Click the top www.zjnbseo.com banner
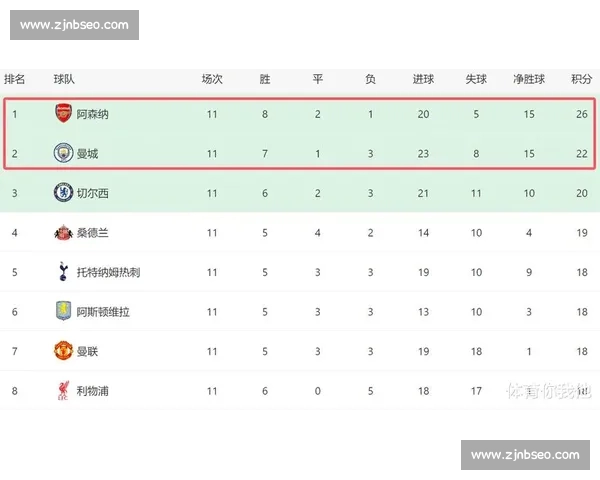 [x=74, y=25]
